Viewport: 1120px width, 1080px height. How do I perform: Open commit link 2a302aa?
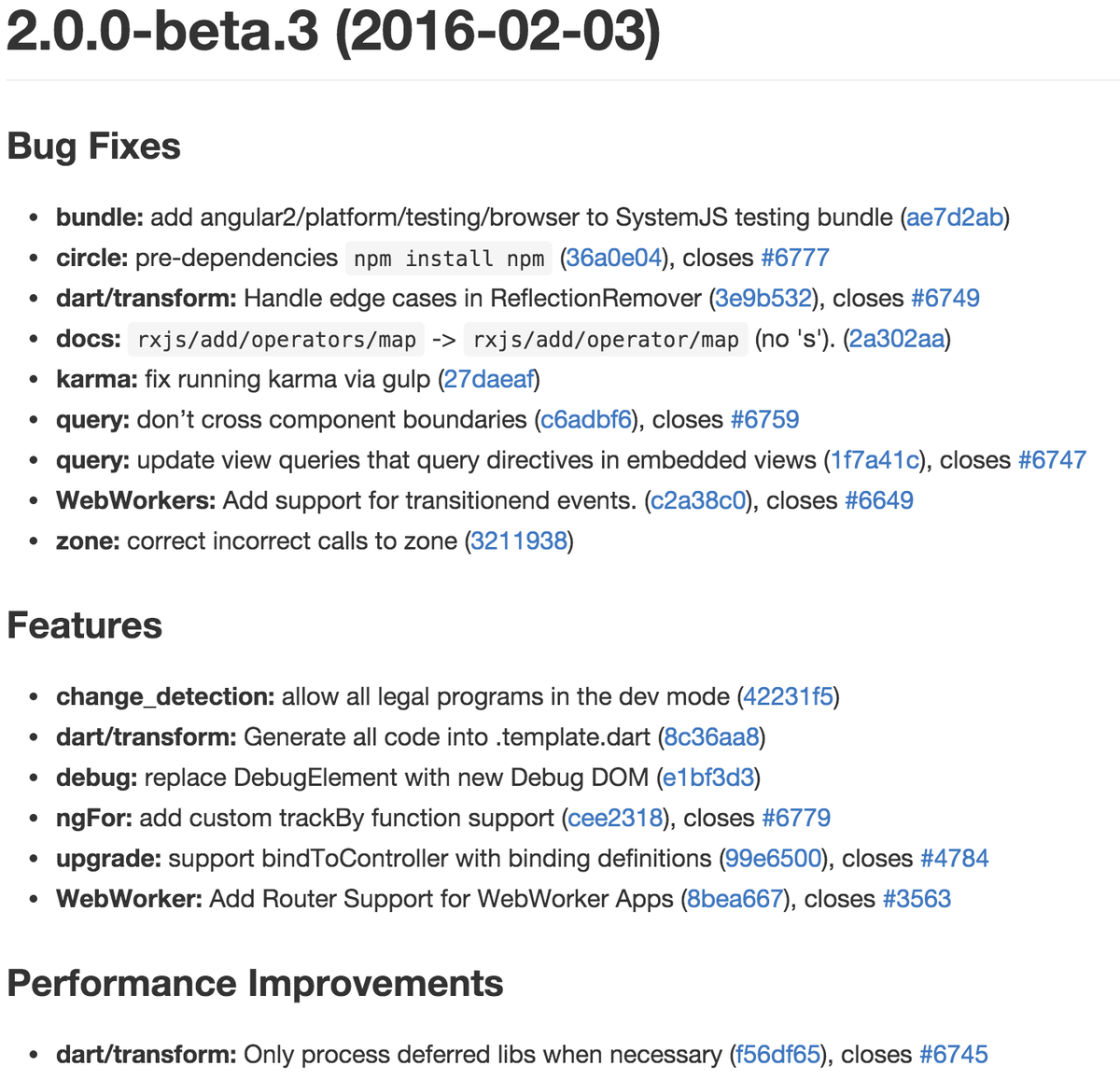(x=897, y=339)
